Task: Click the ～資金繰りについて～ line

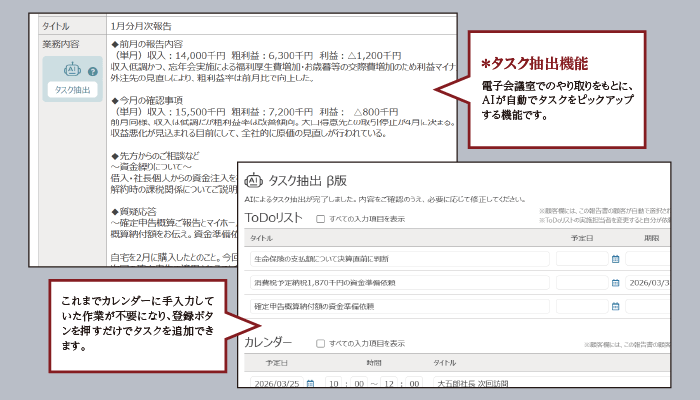Action: tap(151, 167)
